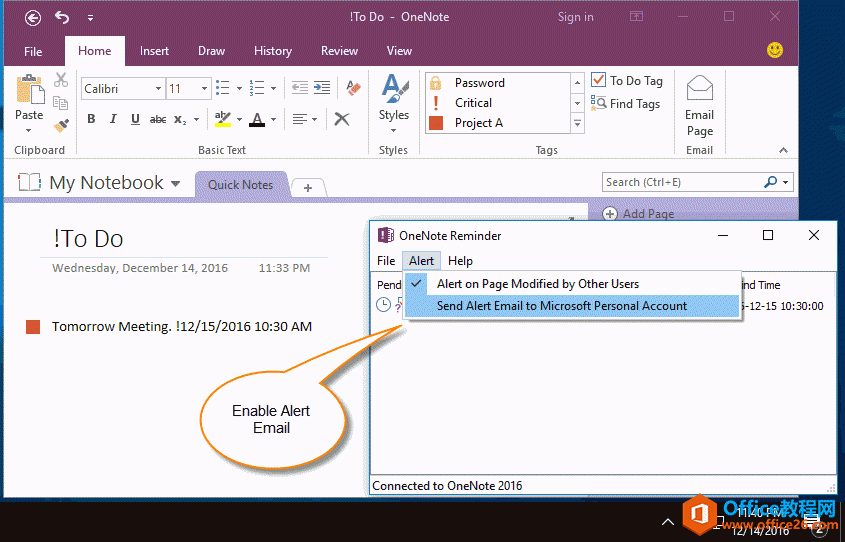The height and width of the screenshot is (542, 845).
Task: Toggle the To Do Tag checkbox
Action: click(599, 80)
